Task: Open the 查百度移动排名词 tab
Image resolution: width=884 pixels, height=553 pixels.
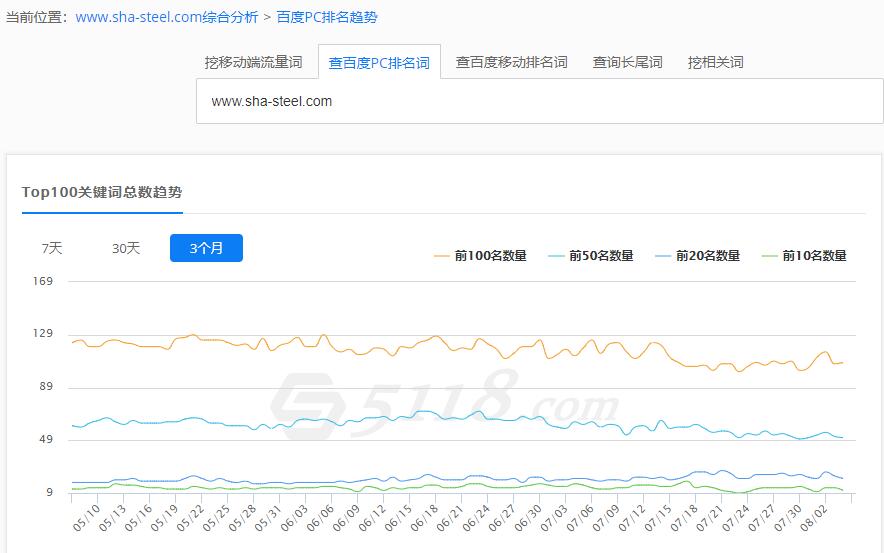Action: 511,62
